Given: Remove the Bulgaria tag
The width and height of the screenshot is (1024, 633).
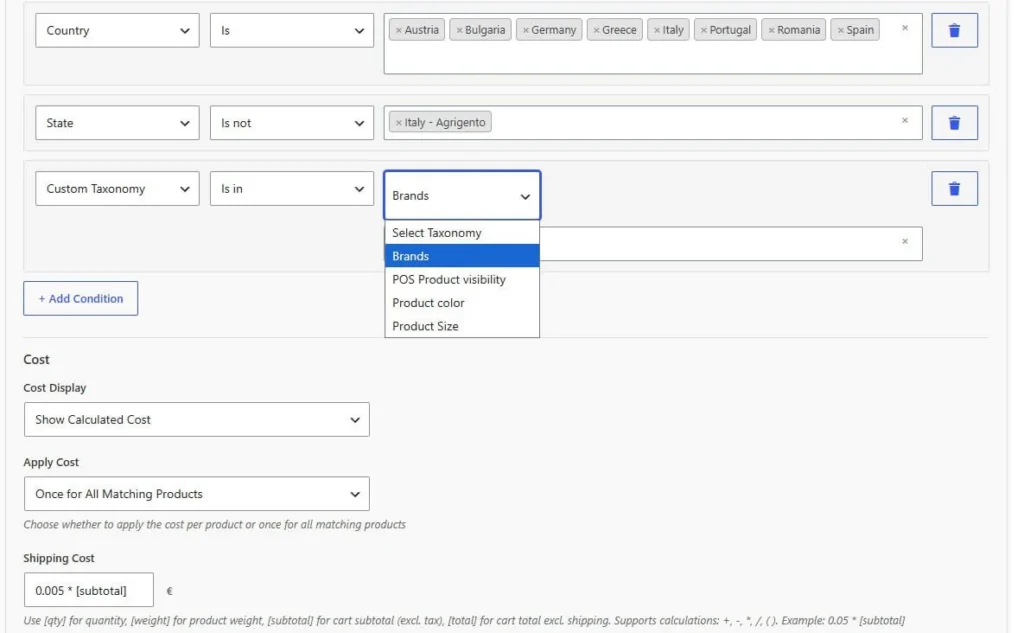Looking at the screenshot, I should coord(459,30).
